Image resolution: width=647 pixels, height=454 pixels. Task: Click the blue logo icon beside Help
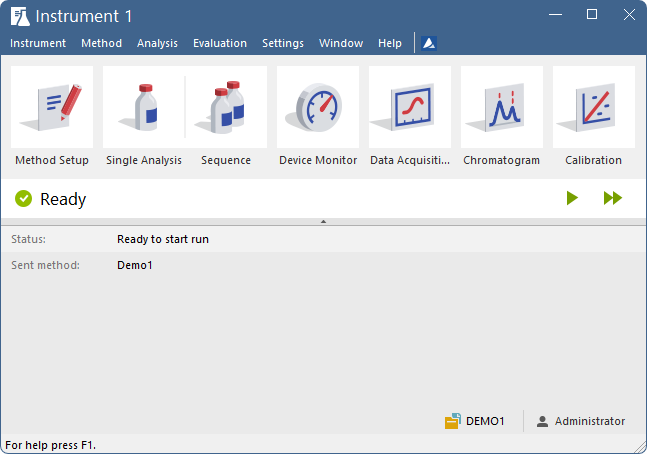click(429, 43)
